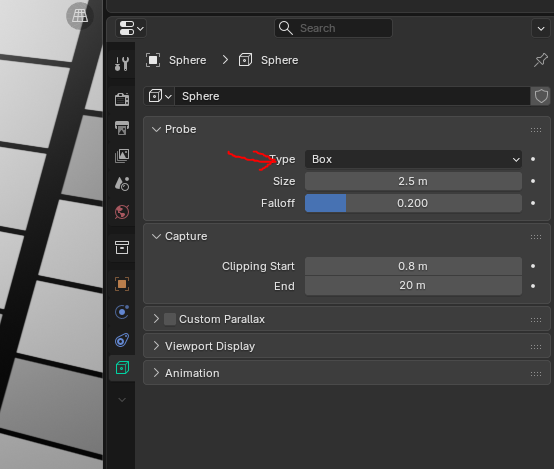Open the View Layer properties tab

122,156
